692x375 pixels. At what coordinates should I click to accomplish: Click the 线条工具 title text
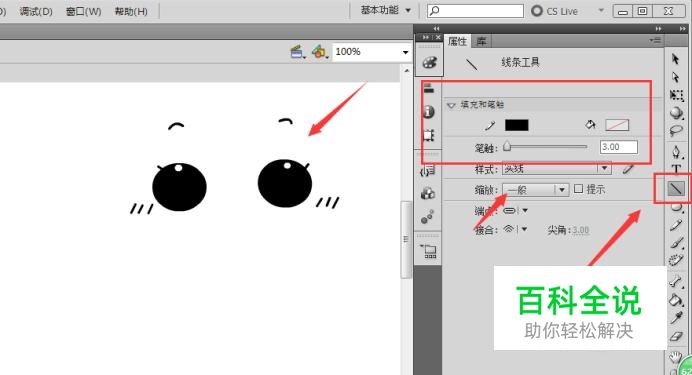(520, 62)
